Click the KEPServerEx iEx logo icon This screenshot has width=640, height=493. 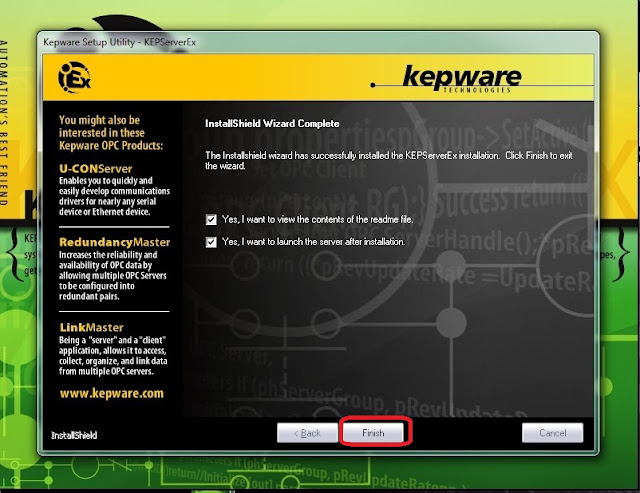(74, 77)
